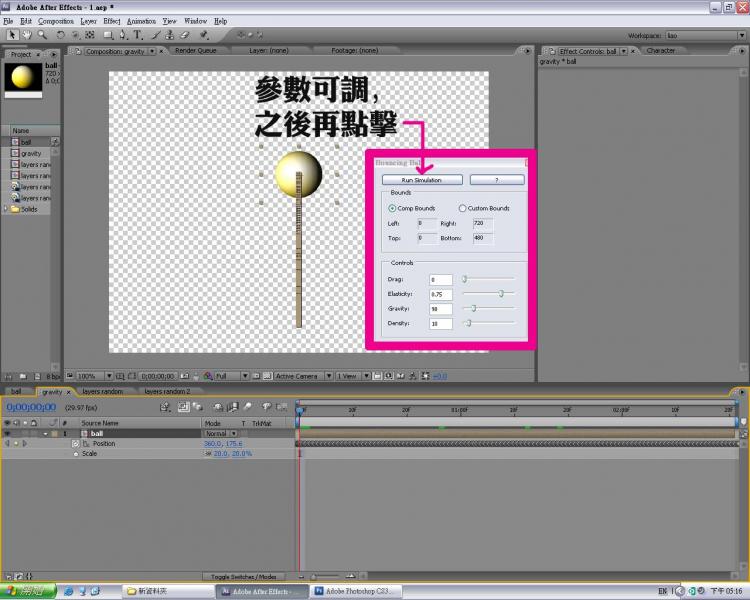
Task: Select the Rectangular Mask tool
Action: click(x=108, y=35)
